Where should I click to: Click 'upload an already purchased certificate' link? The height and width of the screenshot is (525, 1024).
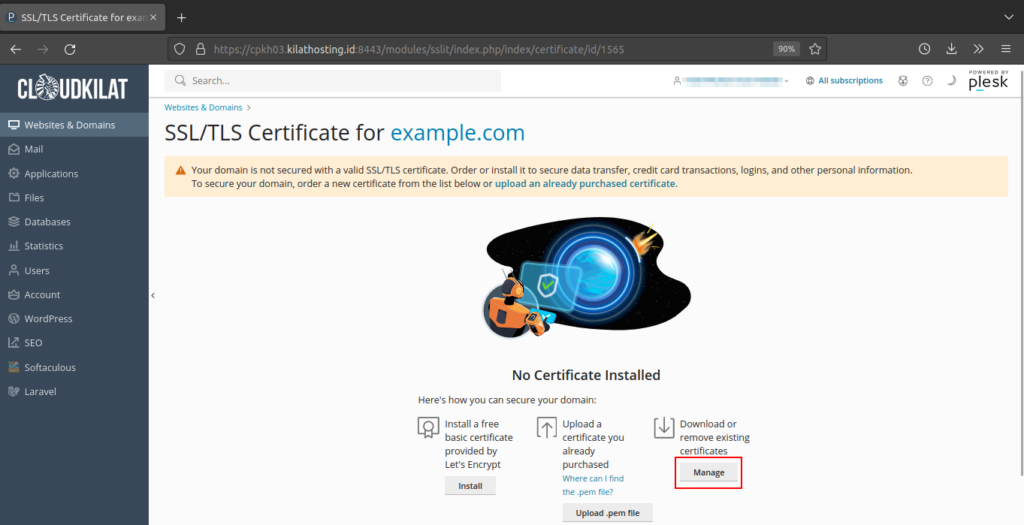(585, 184)
